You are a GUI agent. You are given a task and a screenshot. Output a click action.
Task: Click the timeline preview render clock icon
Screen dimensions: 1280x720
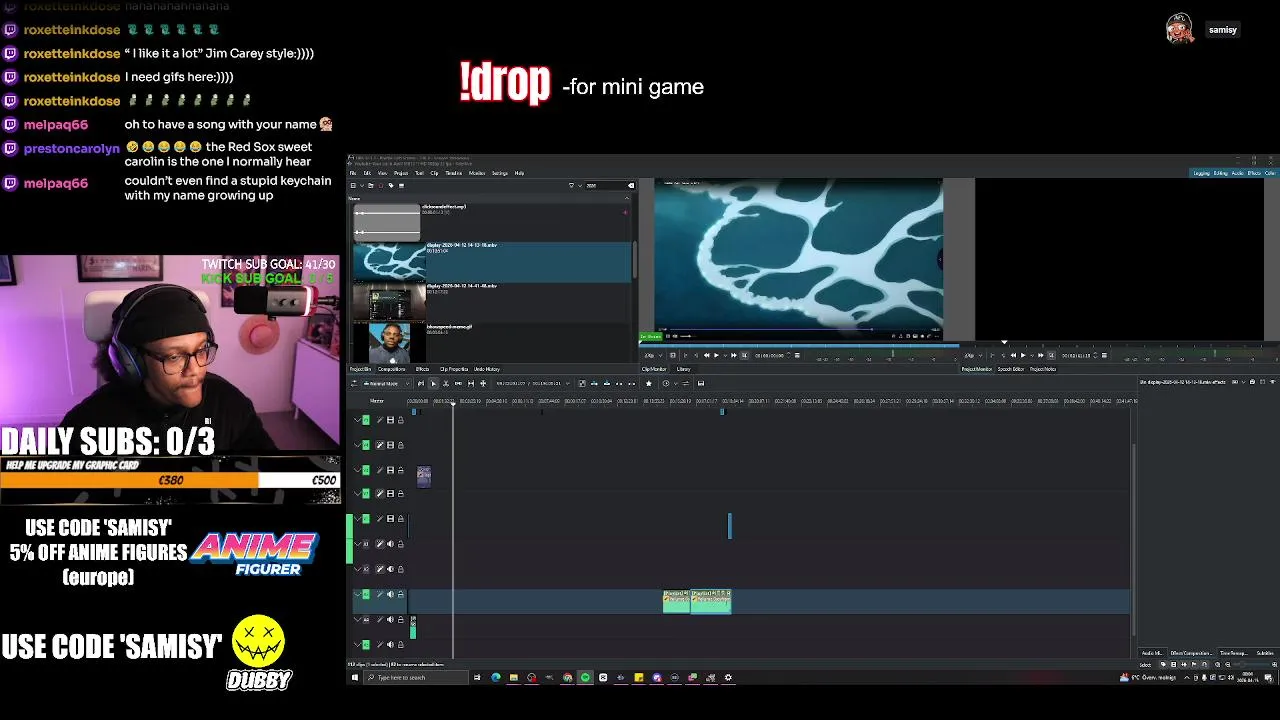pos(666,383)
